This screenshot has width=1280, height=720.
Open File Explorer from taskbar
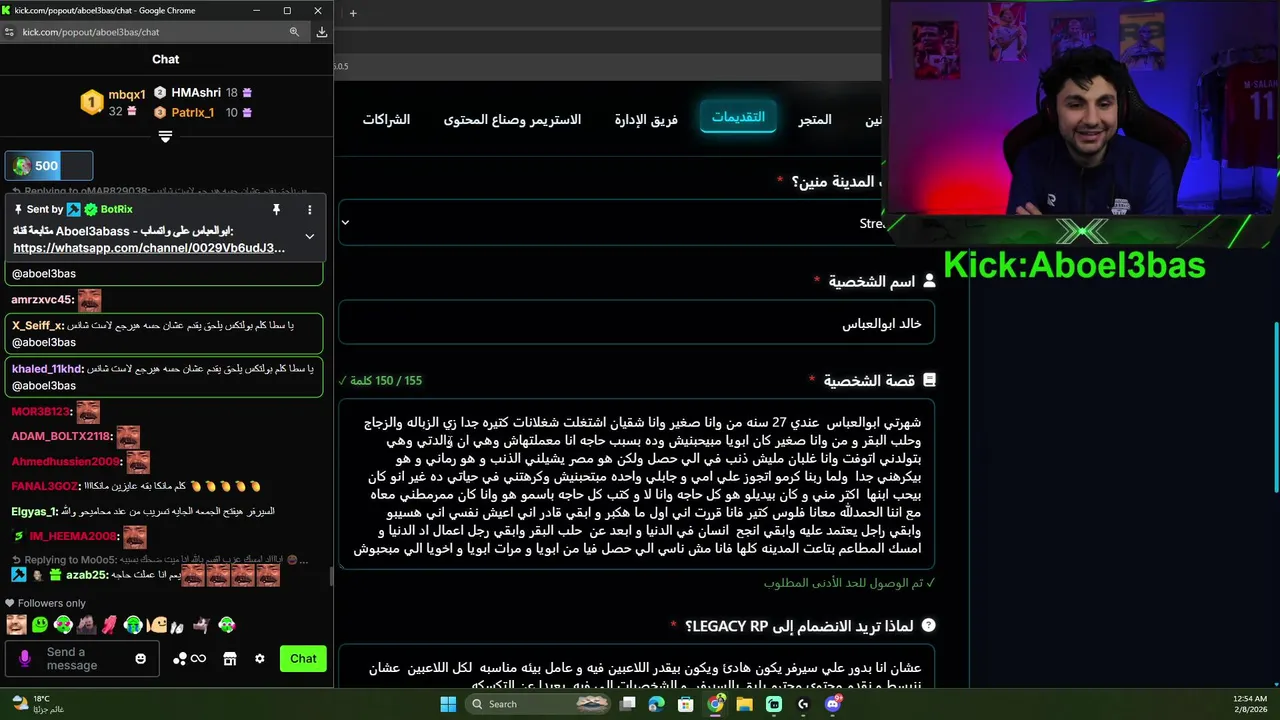pyautogui.click(x=745, y=704)
